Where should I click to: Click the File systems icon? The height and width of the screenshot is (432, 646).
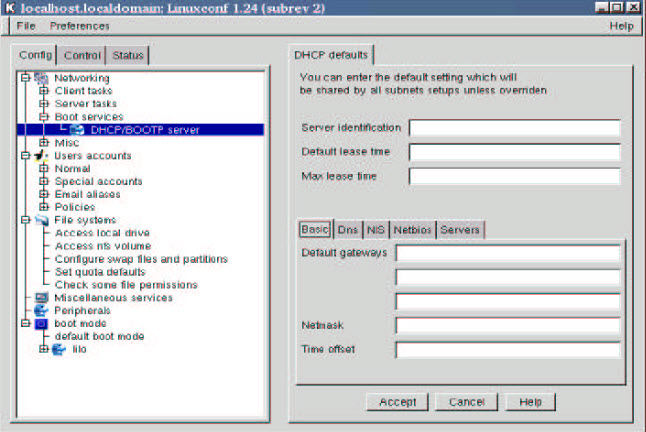tap(41, 220)
